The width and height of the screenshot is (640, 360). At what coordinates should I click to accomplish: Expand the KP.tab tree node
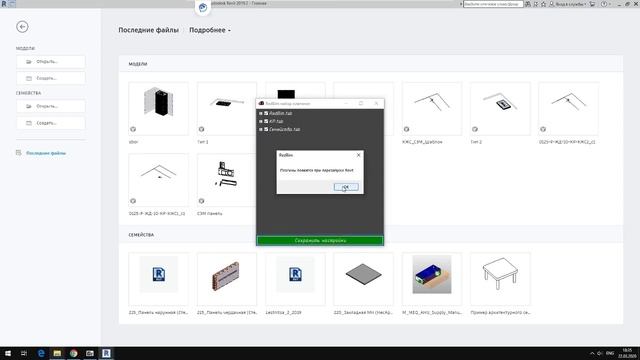coord(261,121)
